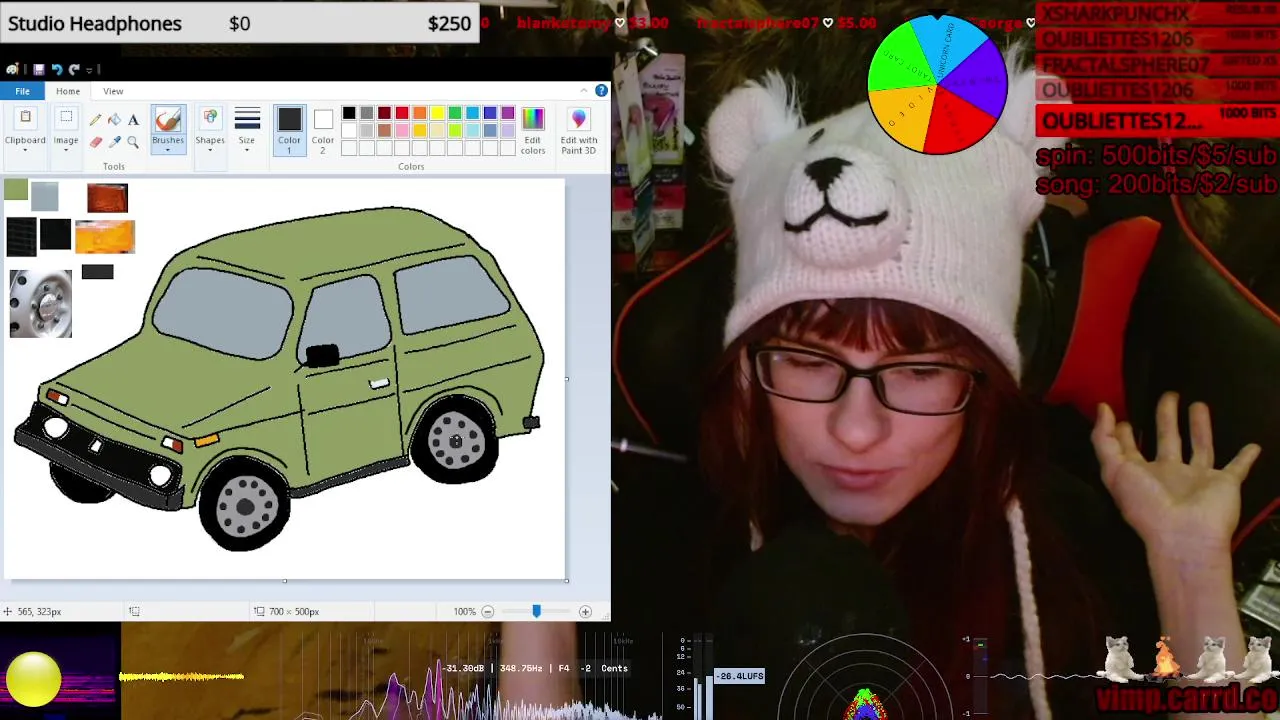Switch to the Home ribbon tab
This screenshot has width=1280, height=720.
click(x=68, y=91)
